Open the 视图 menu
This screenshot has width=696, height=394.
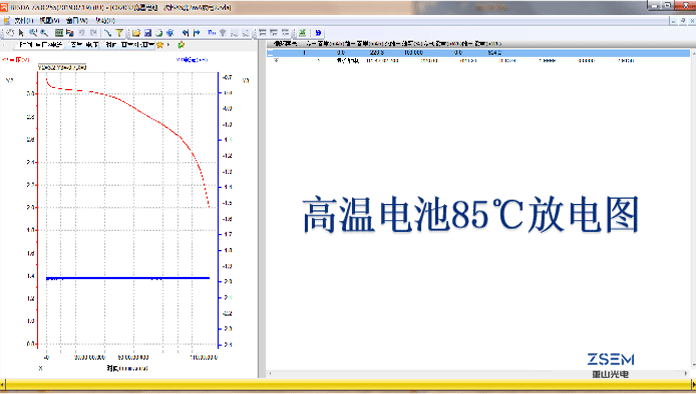[49, 20]
